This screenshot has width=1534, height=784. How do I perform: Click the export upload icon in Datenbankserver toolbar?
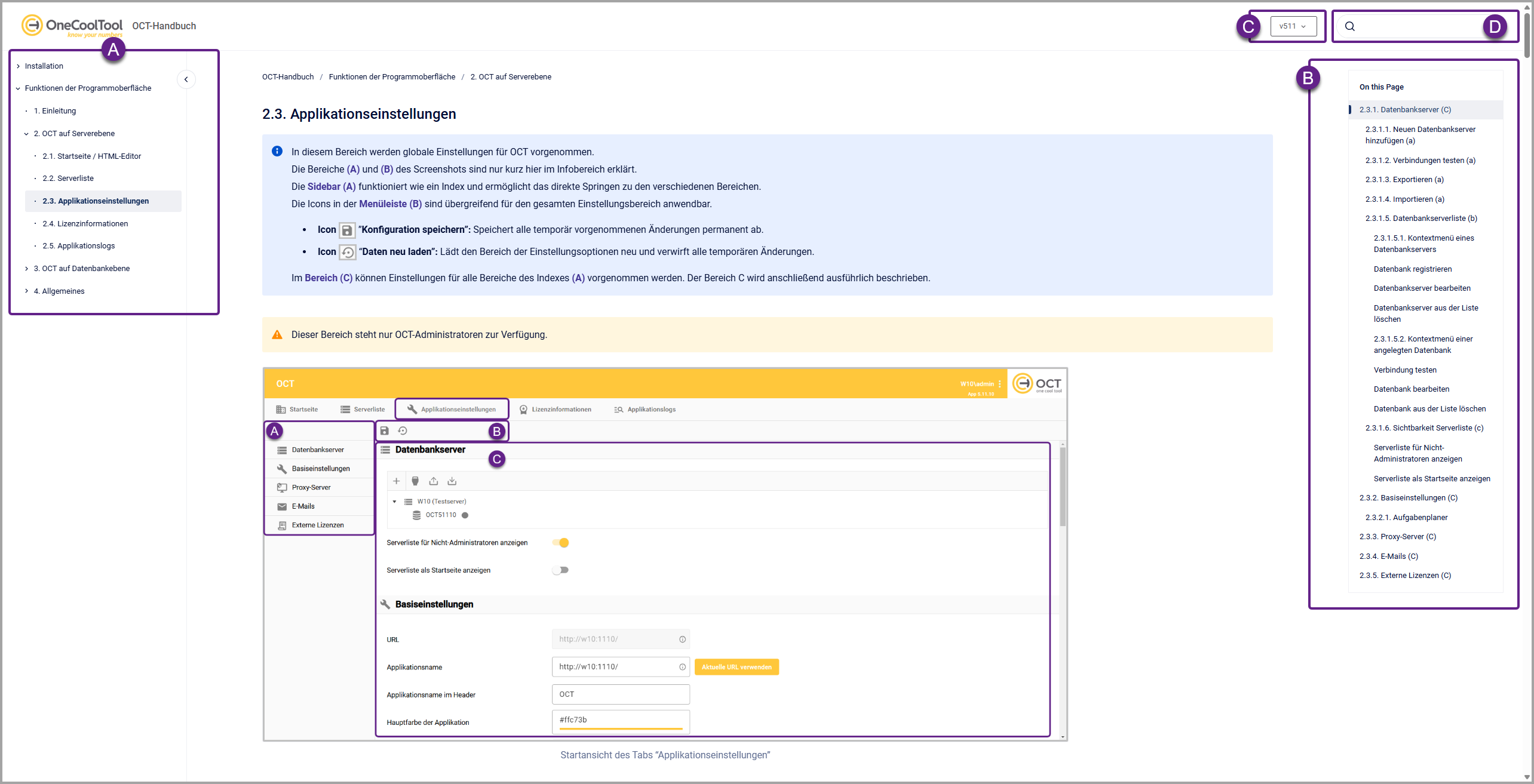(x=434, y=481)
